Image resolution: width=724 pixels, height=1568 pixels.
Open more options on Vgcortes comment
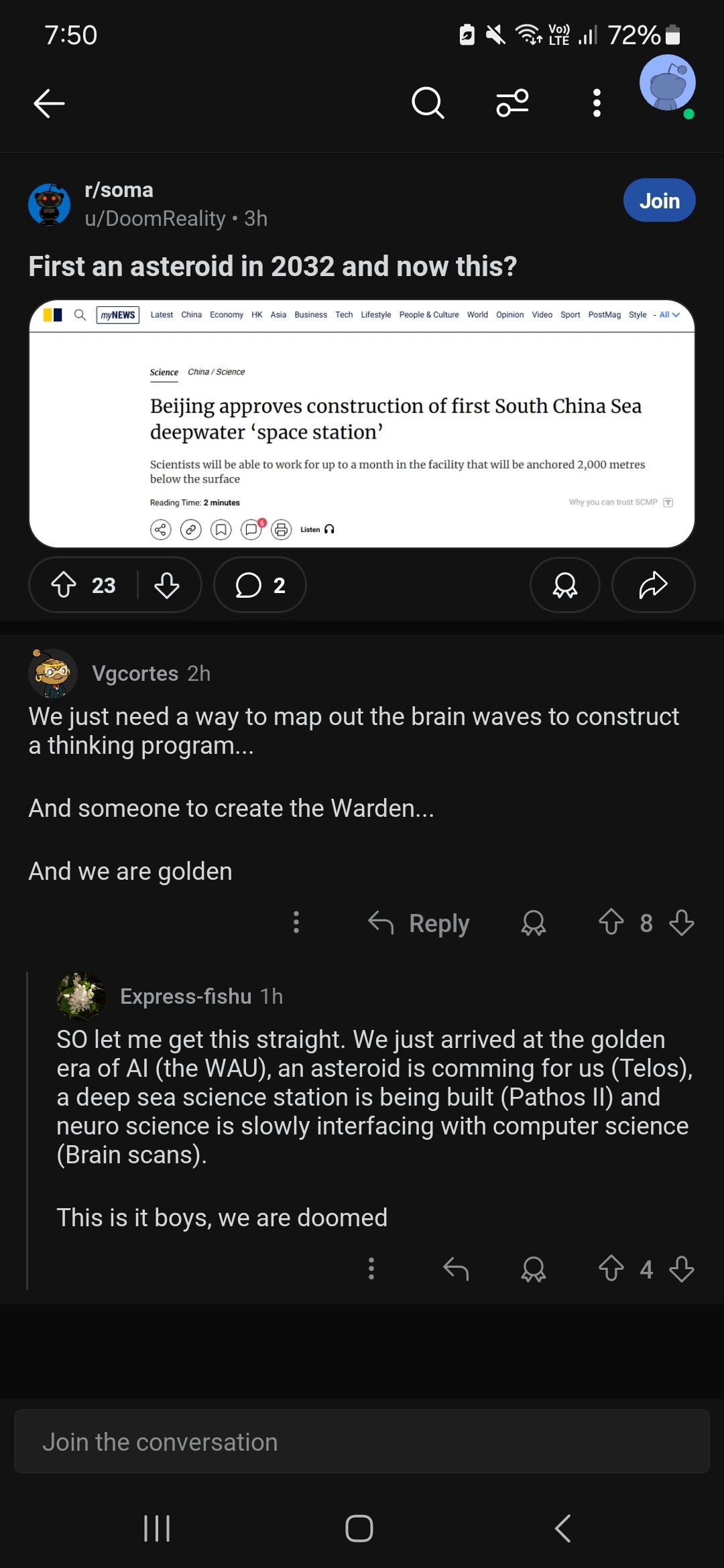pos(296,923)
